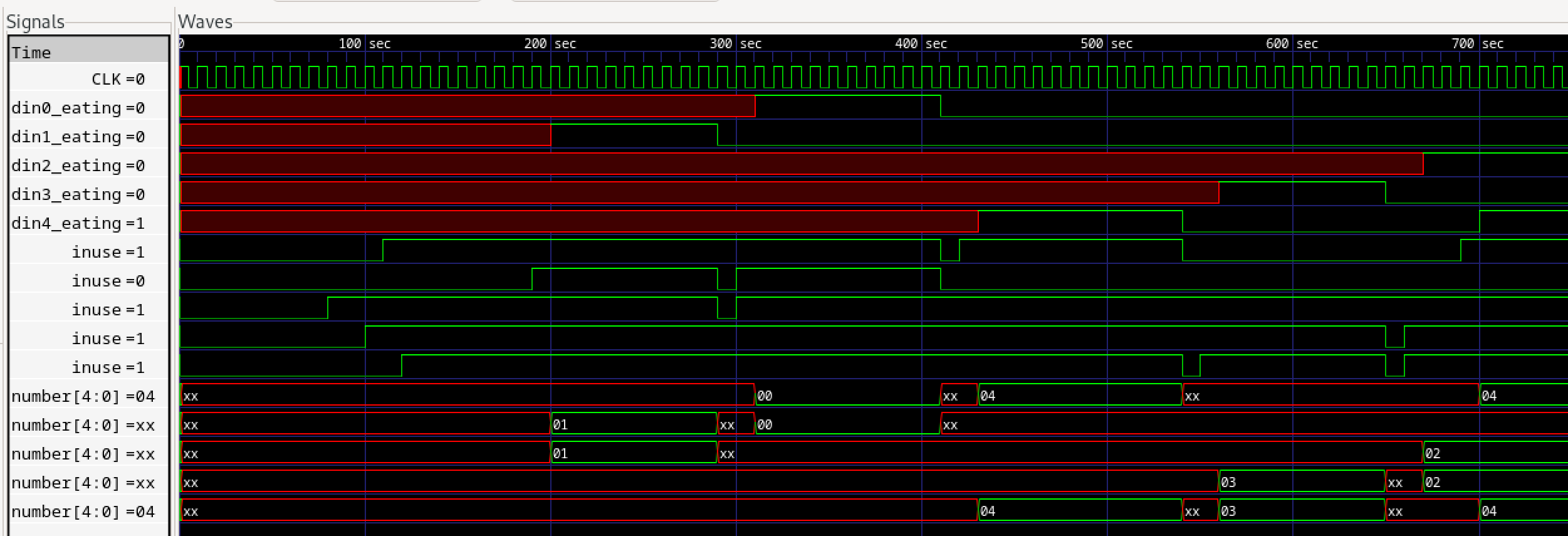Click the red undefined region of din1_eating waveform

click(x=365, y=135)
